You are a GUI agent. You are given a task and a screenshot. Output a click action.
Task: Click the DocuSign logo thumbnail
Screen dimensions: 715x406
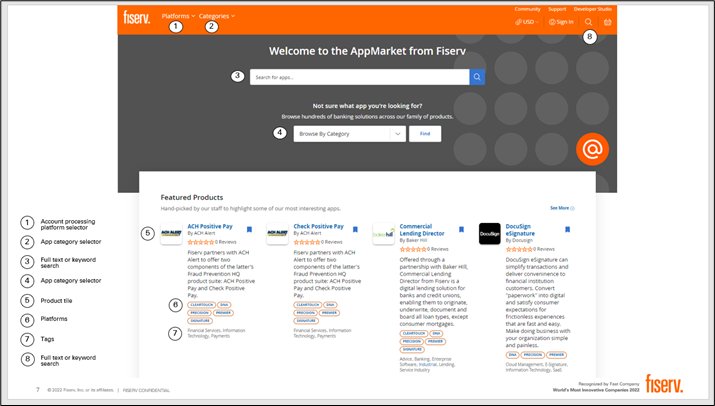[x=490, y=234]
